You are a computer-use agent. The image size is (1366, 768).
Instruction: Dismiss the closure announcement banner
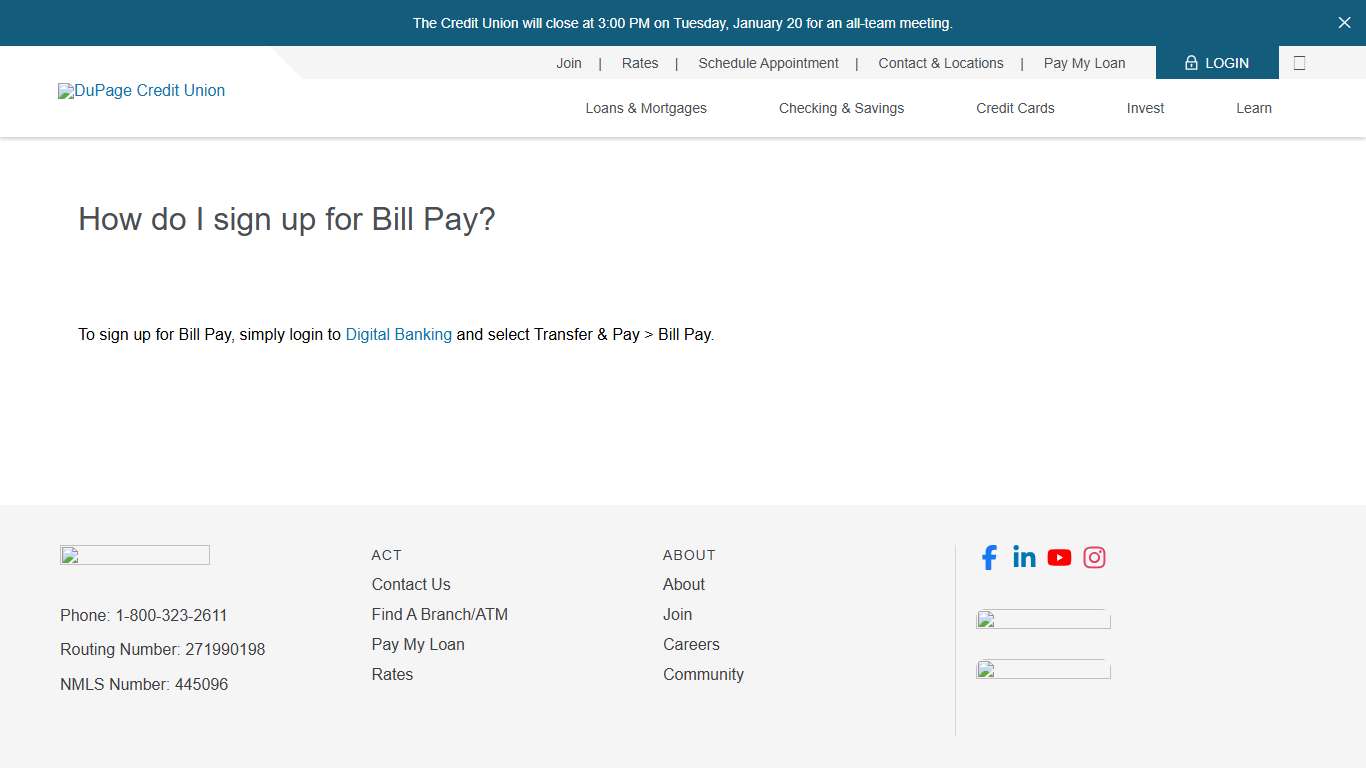pos(1344,22)
